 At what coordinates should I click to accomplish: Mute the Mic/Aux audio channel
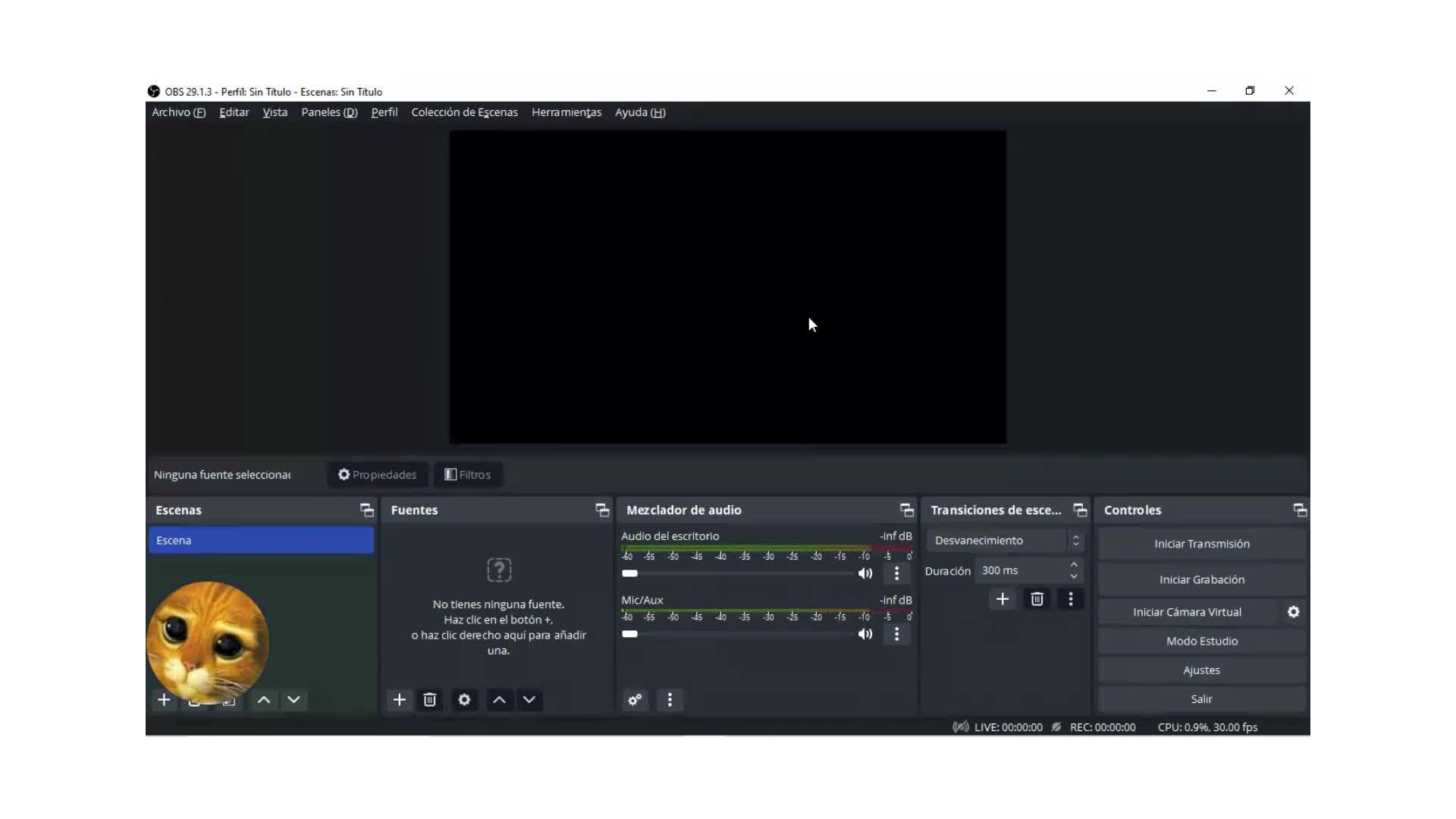(865, 634)
